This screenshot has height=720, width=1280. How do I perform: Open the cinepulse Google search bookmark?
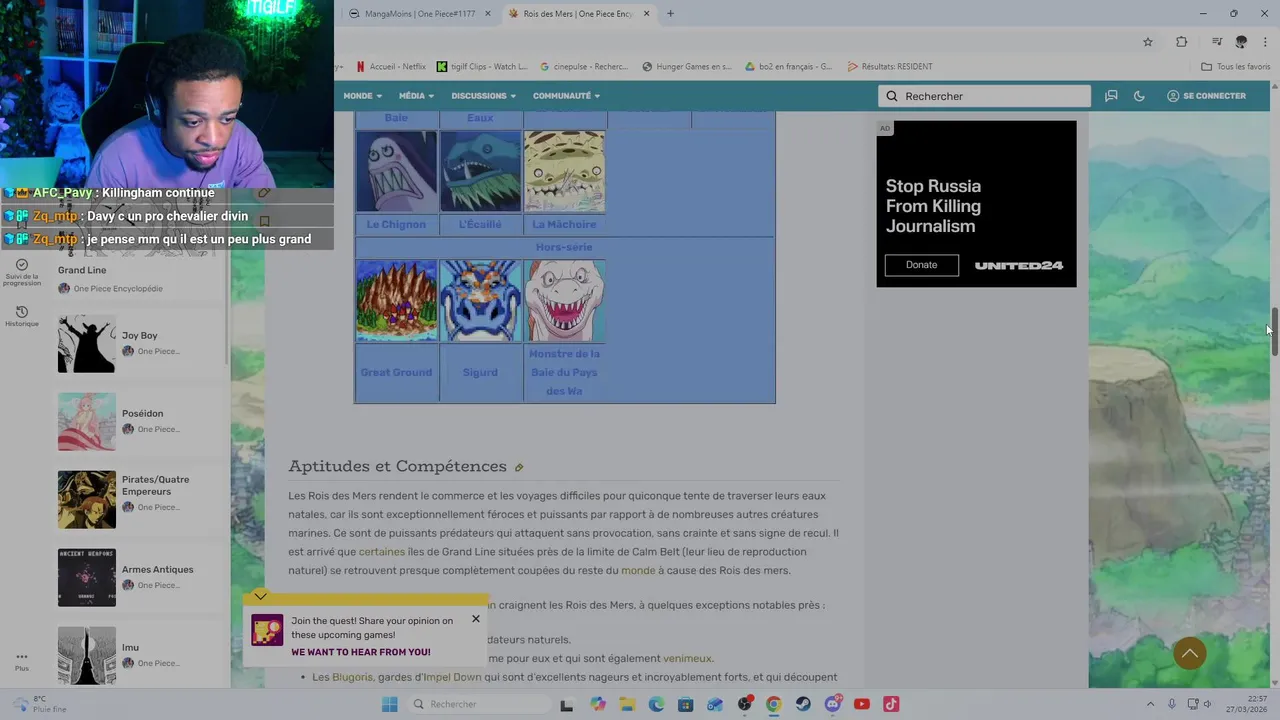584,67
